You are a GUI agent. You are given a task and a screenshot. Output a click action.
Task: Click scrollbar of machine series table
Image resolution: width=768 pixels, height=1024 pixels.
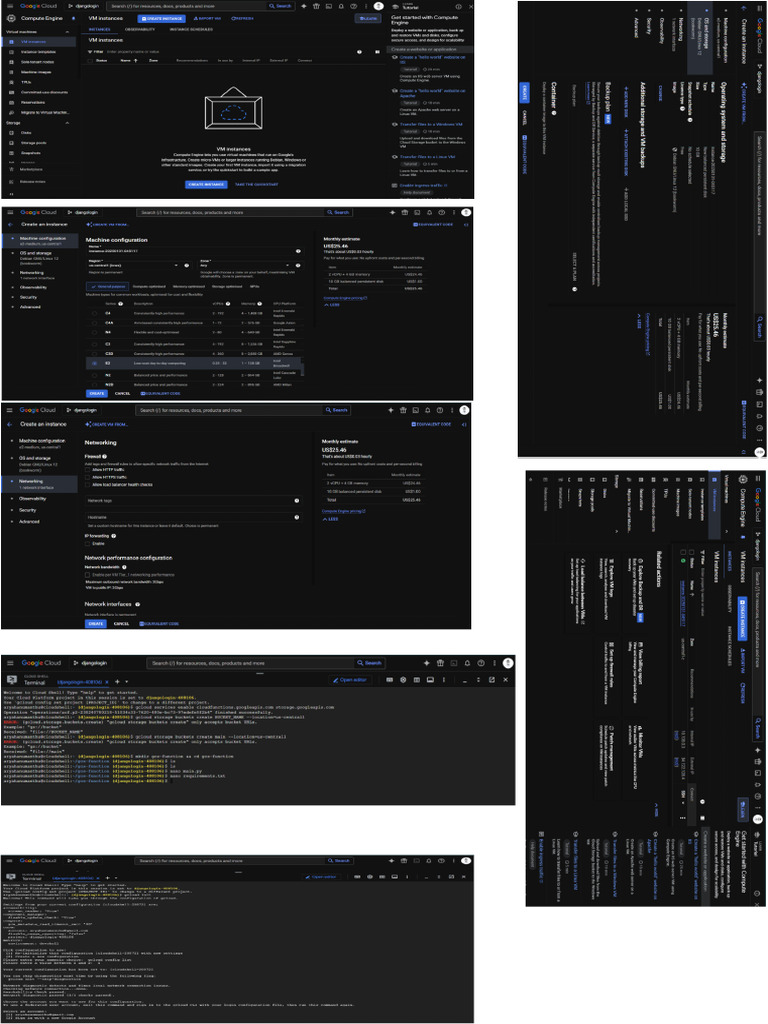click(x=303, y=368)
